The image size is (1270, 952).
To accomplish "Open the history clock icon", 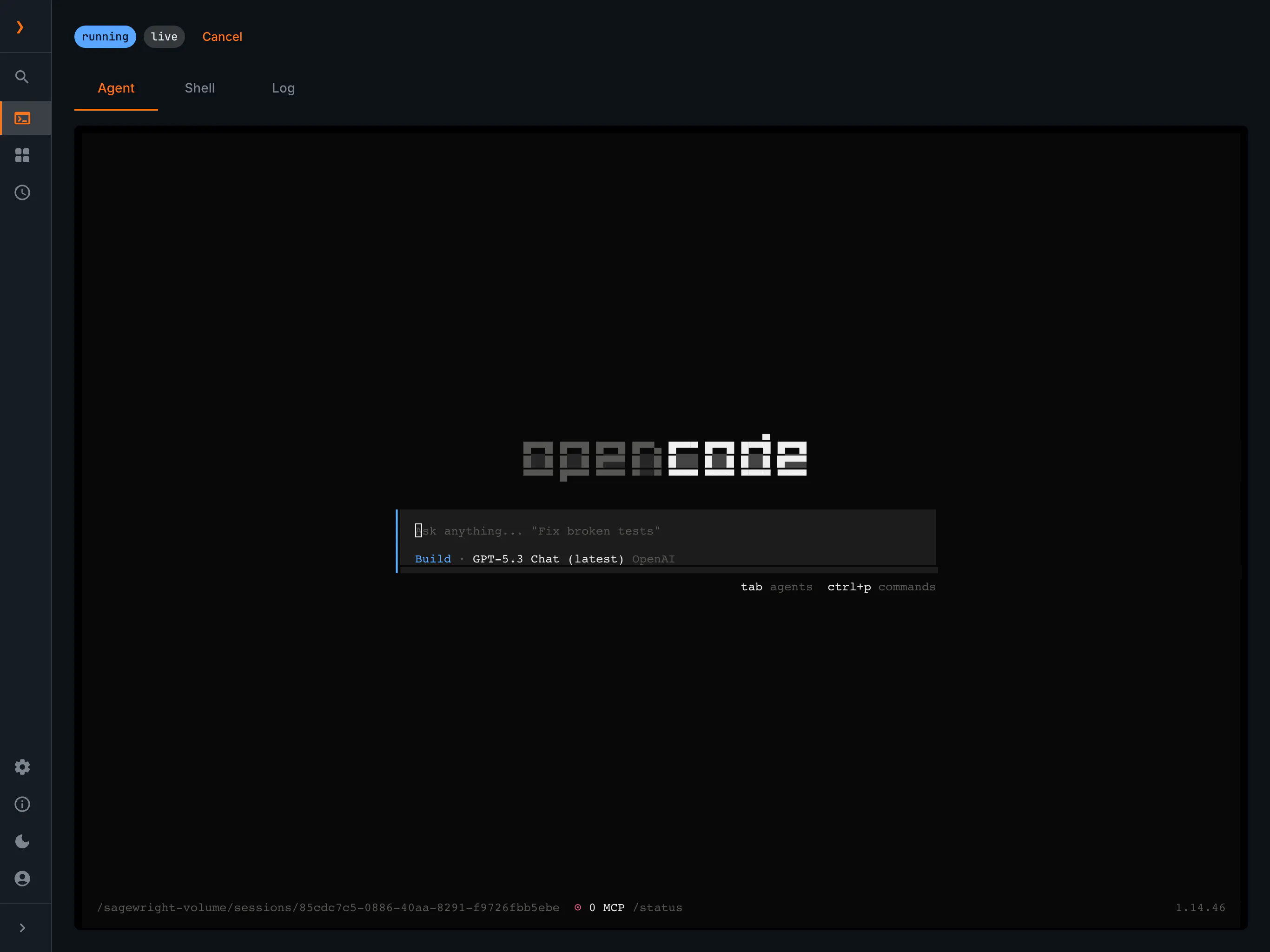I will (22, 192).
